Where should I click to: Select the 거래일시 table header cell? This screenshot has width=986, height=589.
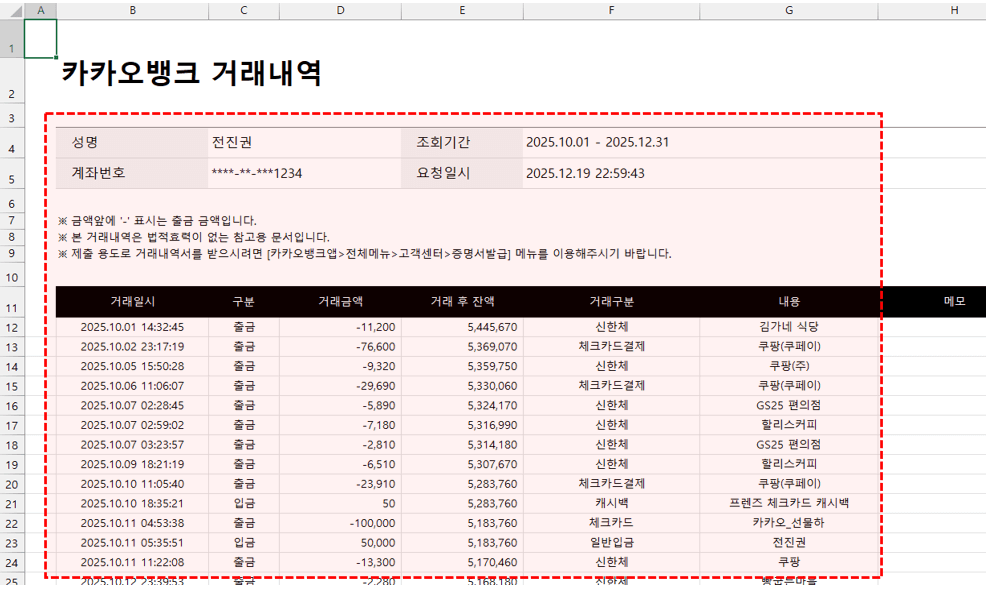click(131, 301)
